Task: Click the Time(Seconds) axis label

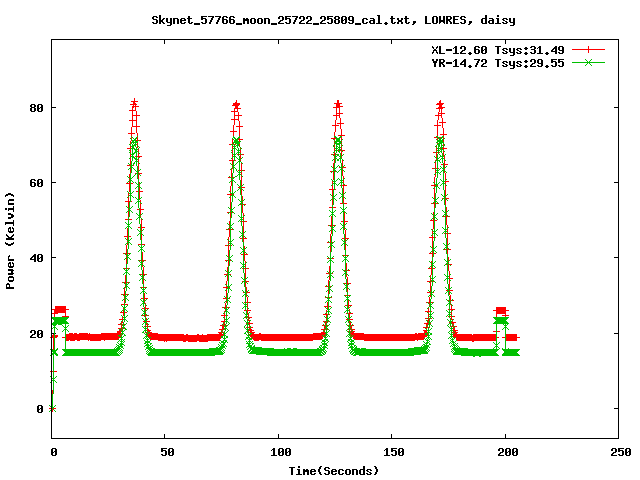Action: [333, 471]
